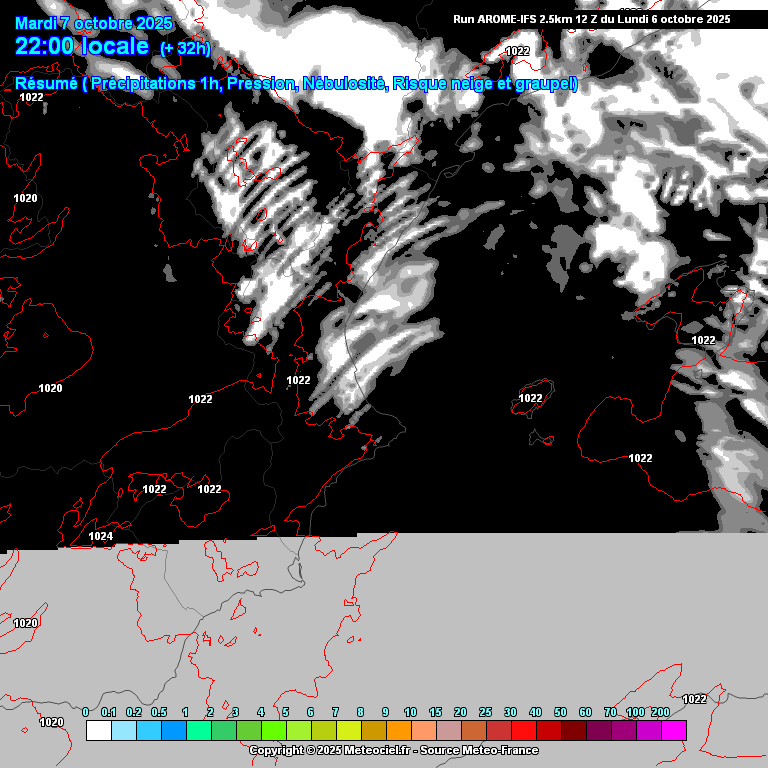Select the Résumé parameters subtitle text
The image size is (768, 768).
click(296, 84)
